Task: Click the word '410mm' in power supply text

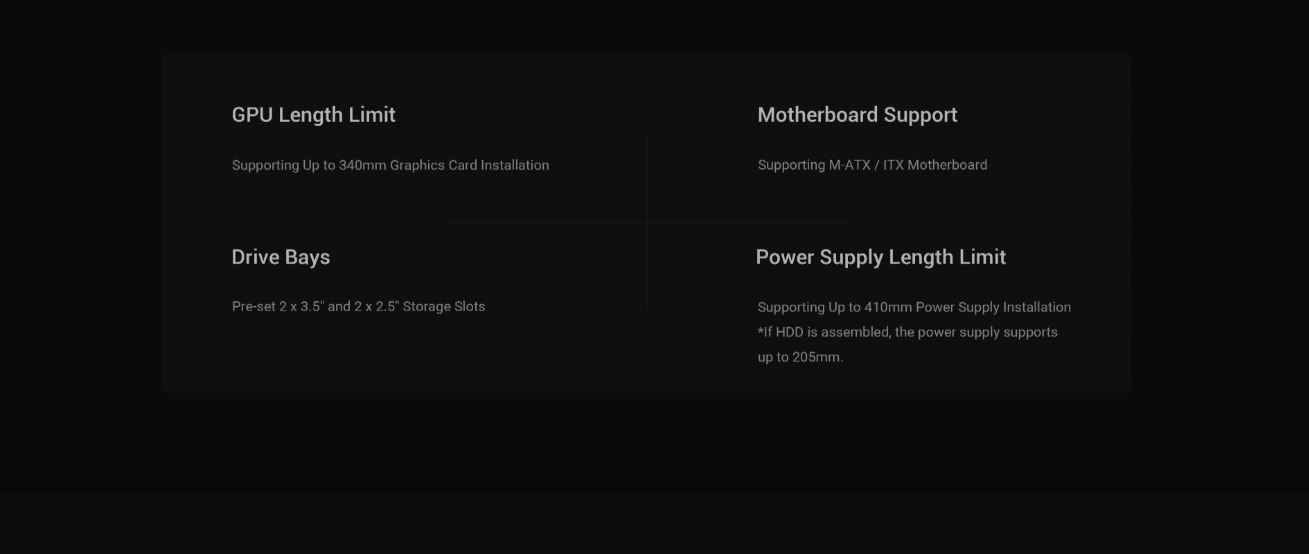Action: (888, 307)
